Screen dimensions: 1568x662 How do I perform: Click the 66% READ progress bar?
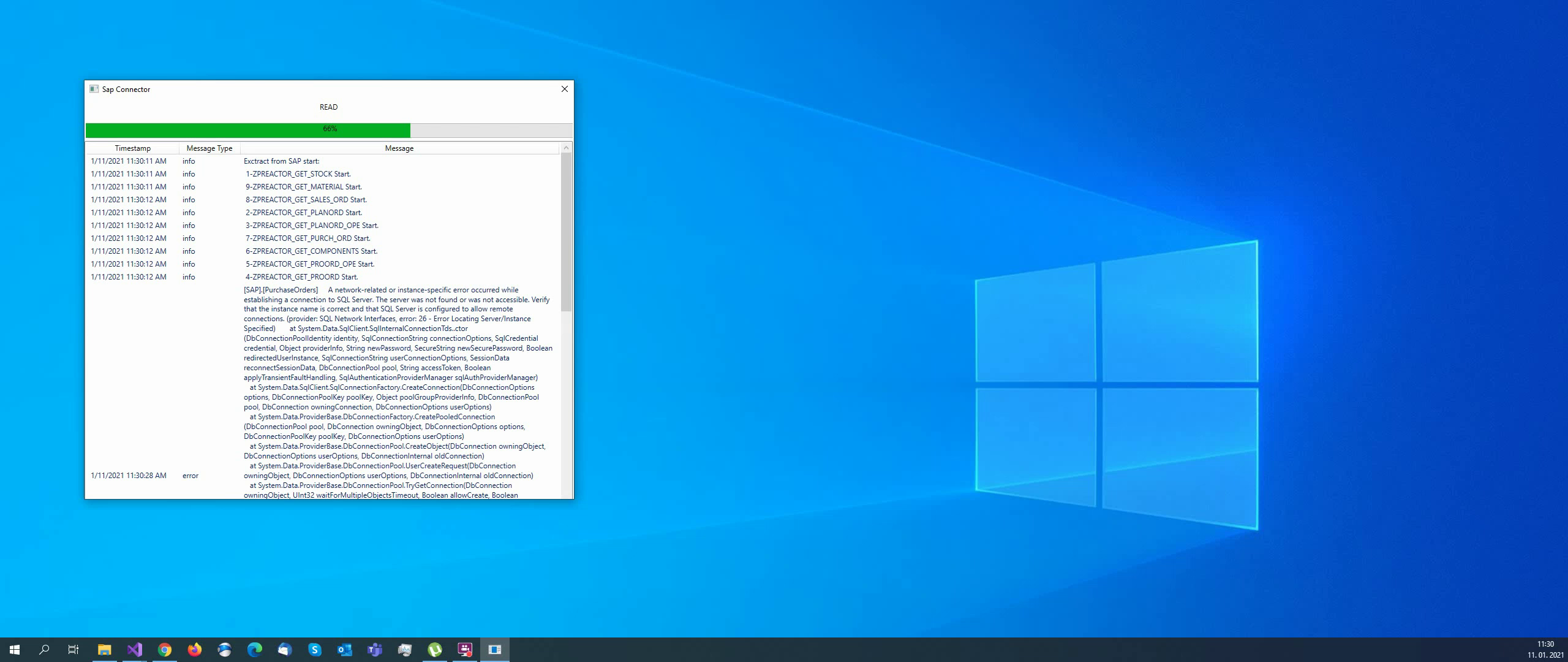(329, 129)
